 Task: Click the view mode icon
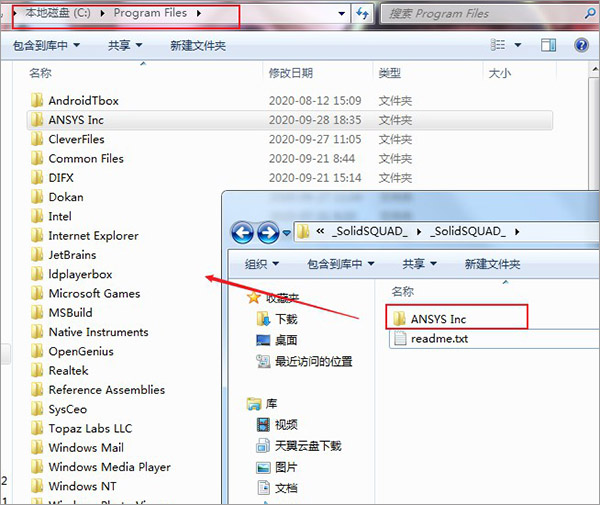[498, 45]
